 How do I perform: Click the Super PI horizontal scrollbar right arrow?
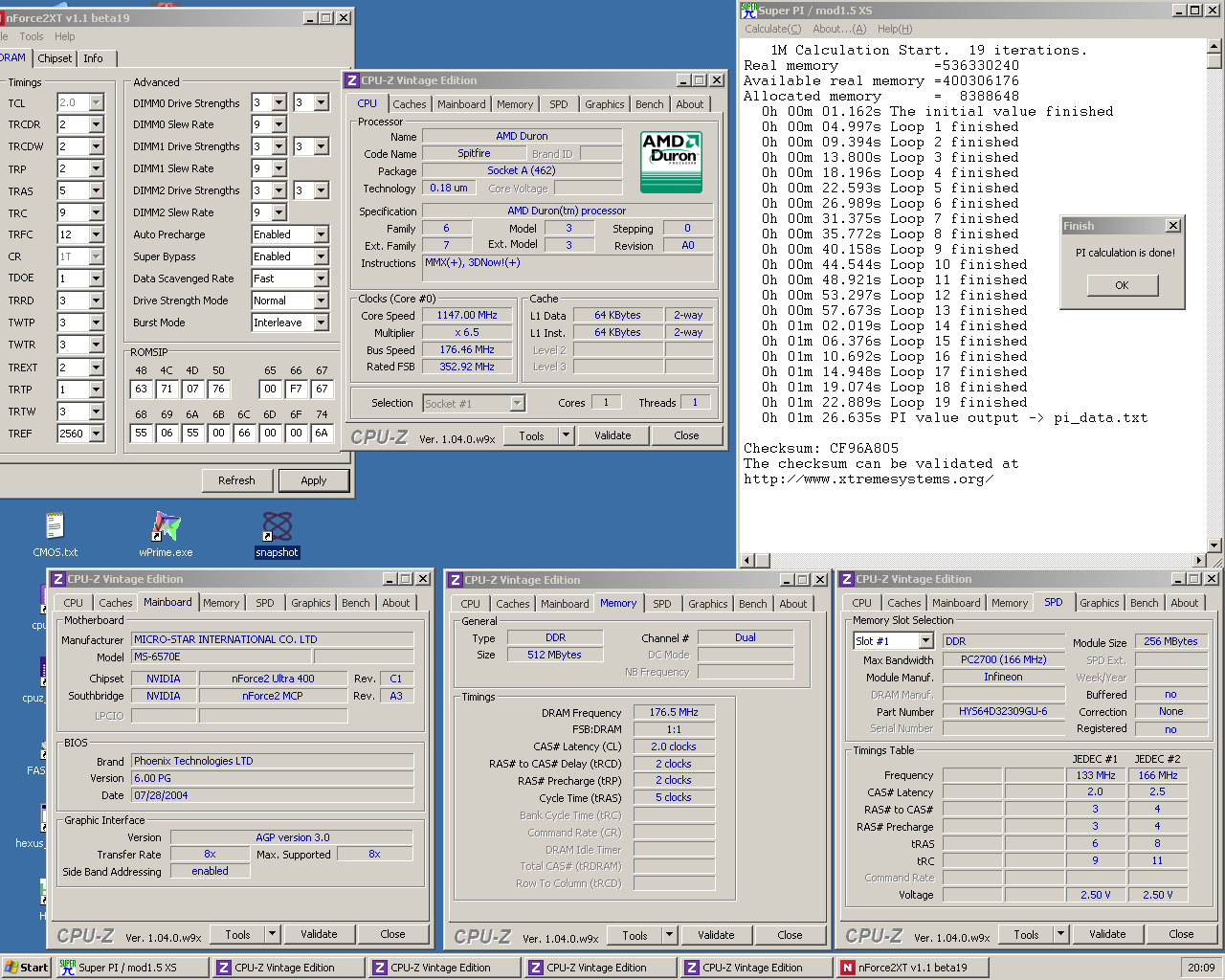coord(1198,560)
